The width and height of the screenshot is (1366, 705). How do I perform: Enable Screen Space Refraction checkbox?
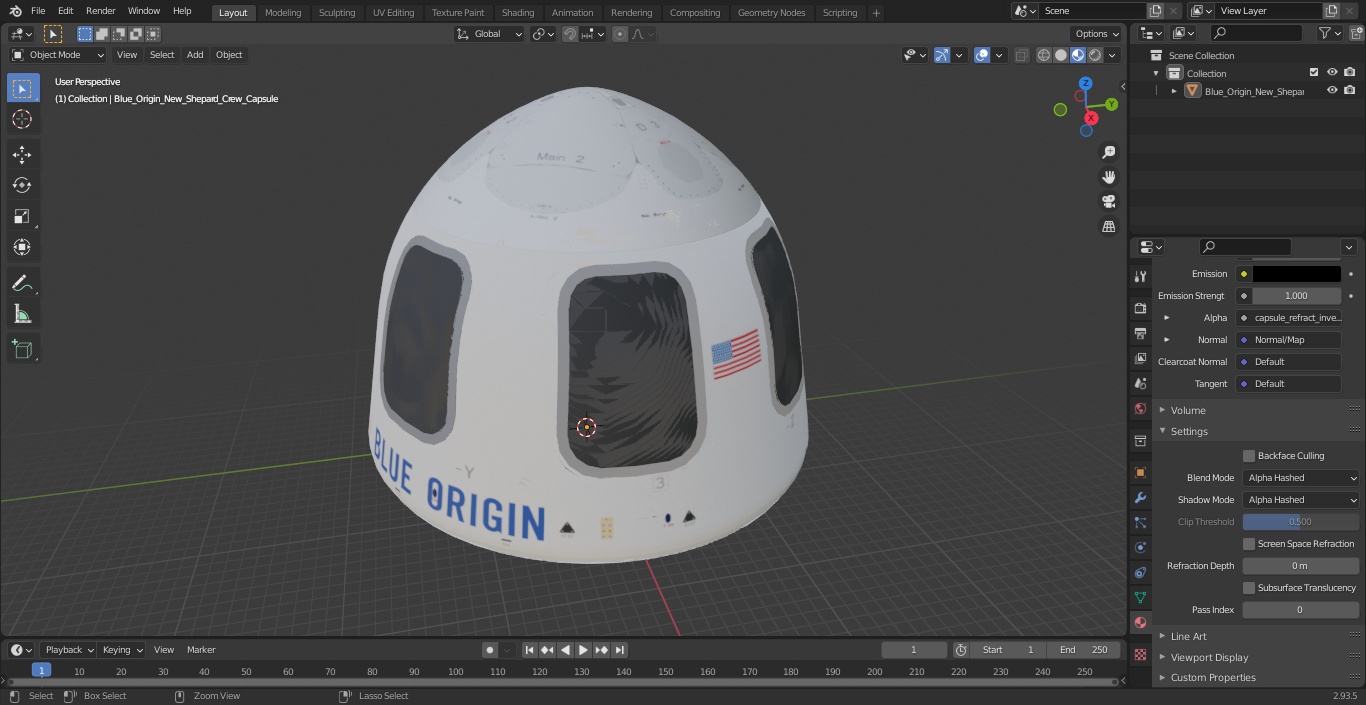click(x=1249, y=544)
